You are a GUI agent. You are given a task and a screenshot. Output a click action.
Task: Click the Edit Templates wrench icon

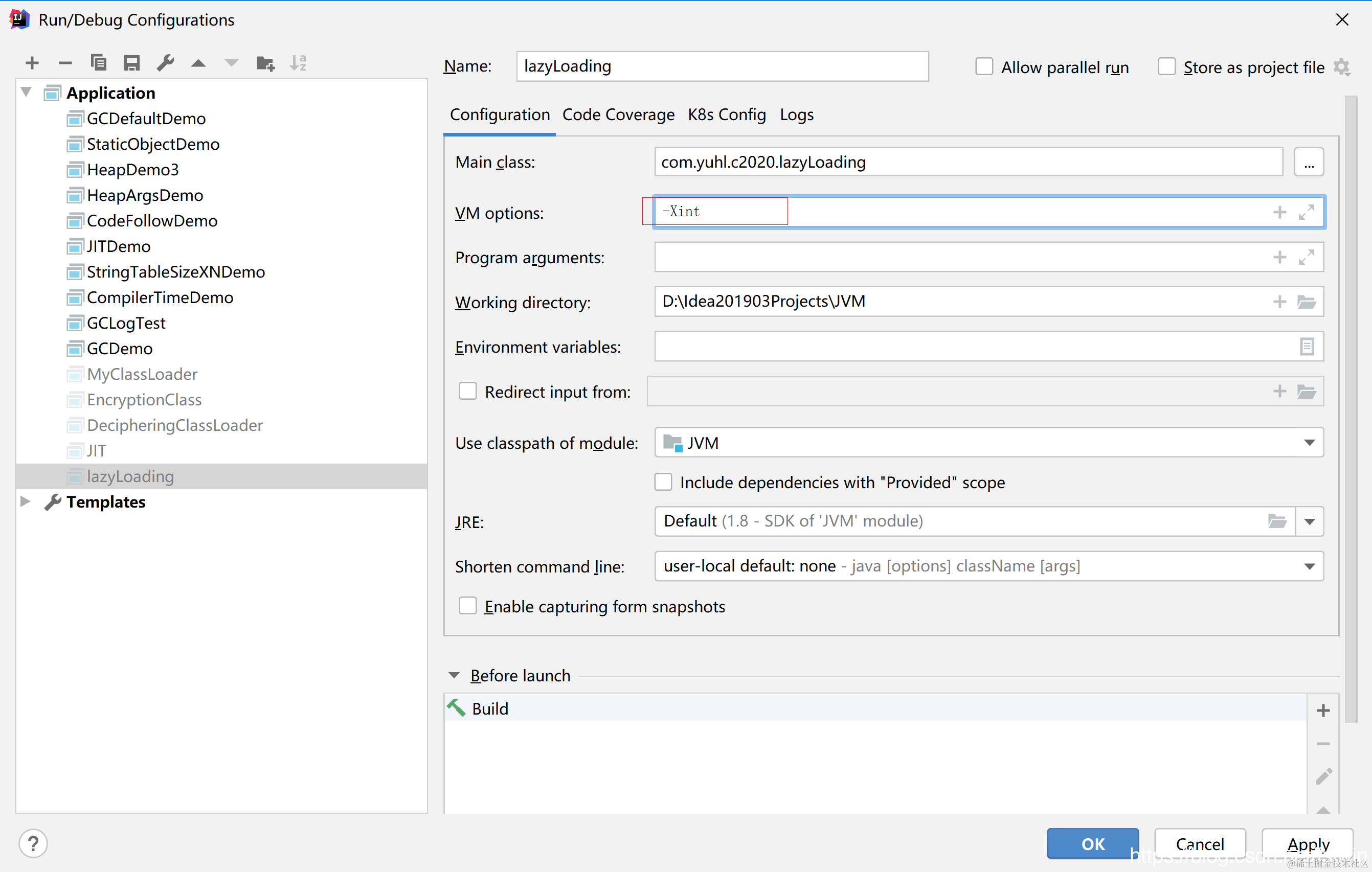[165, 63]
